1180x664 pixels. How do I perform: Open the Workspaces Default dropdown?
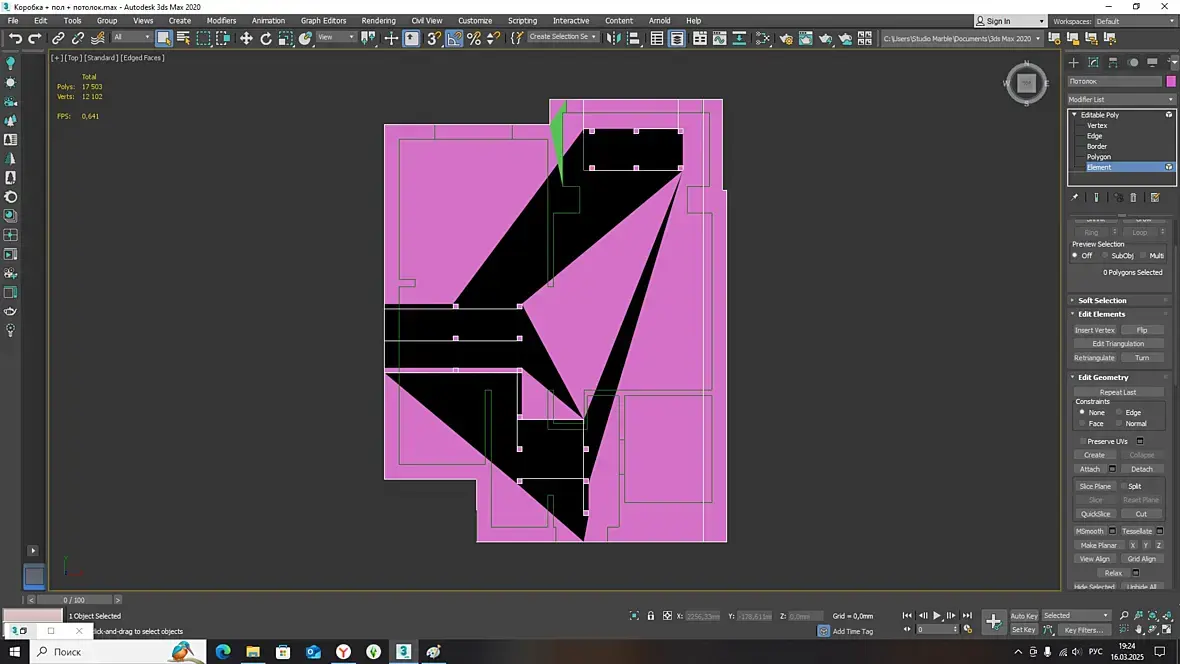1134,21
